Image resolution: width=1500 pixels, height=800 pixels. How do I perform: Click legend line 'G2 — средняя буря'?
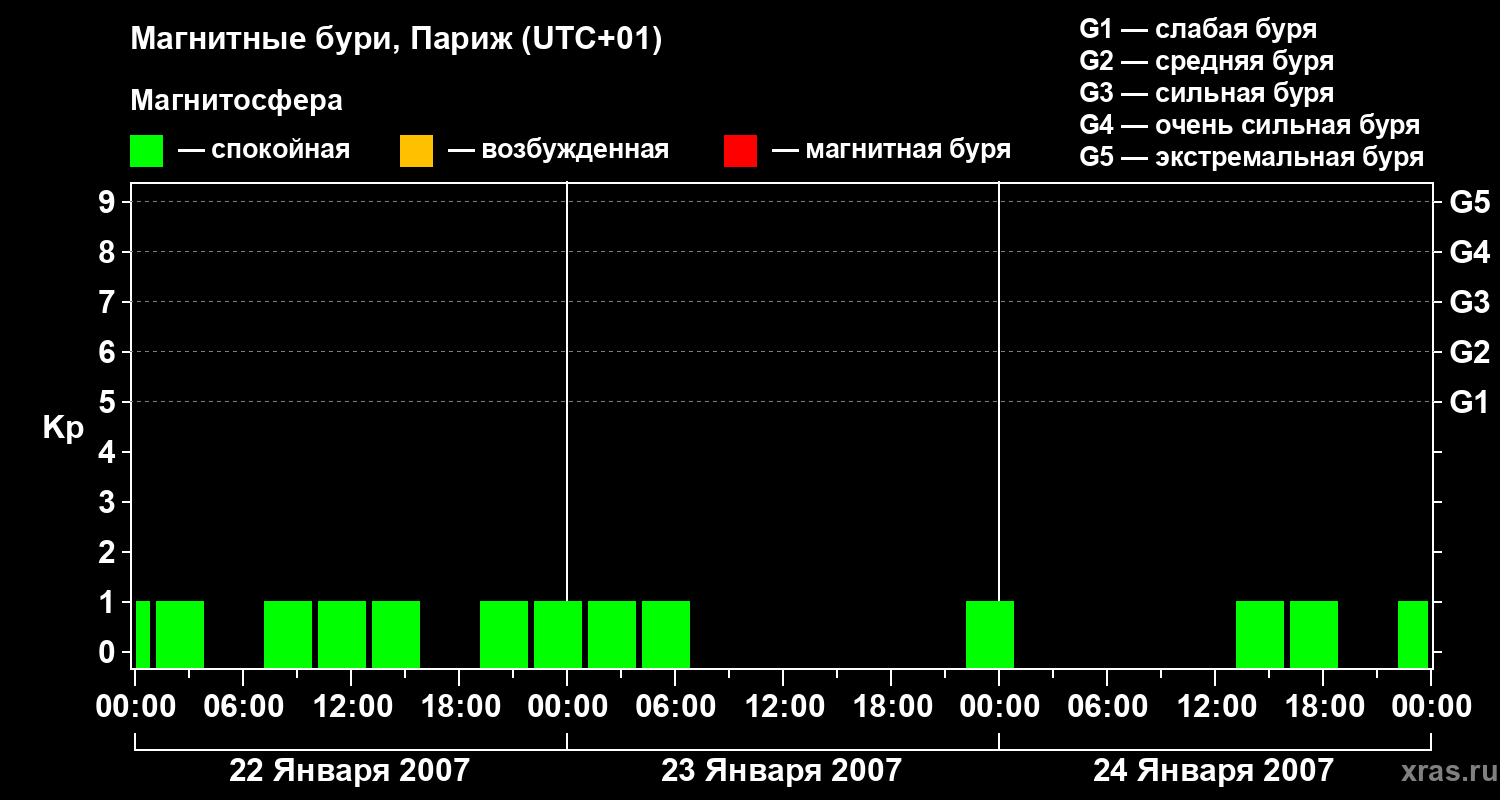pyautogui.click(x=1206, y=61)
